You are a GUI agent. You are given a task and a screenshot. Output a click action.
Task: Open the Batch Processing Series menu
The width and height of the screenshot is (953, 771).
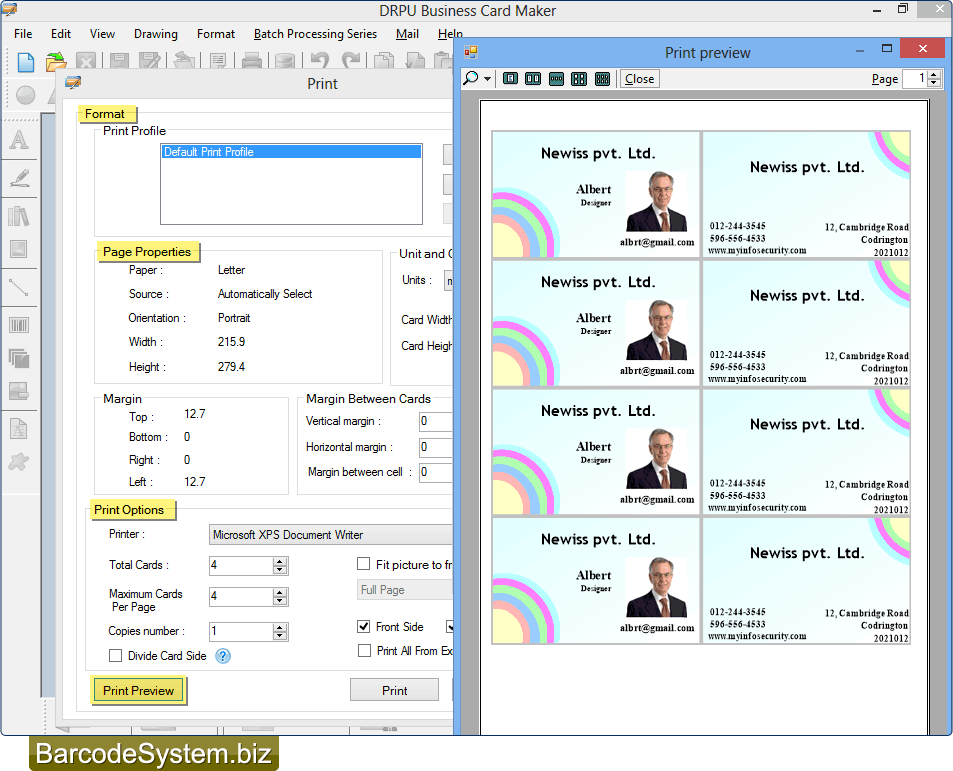[x=315, y=34]
